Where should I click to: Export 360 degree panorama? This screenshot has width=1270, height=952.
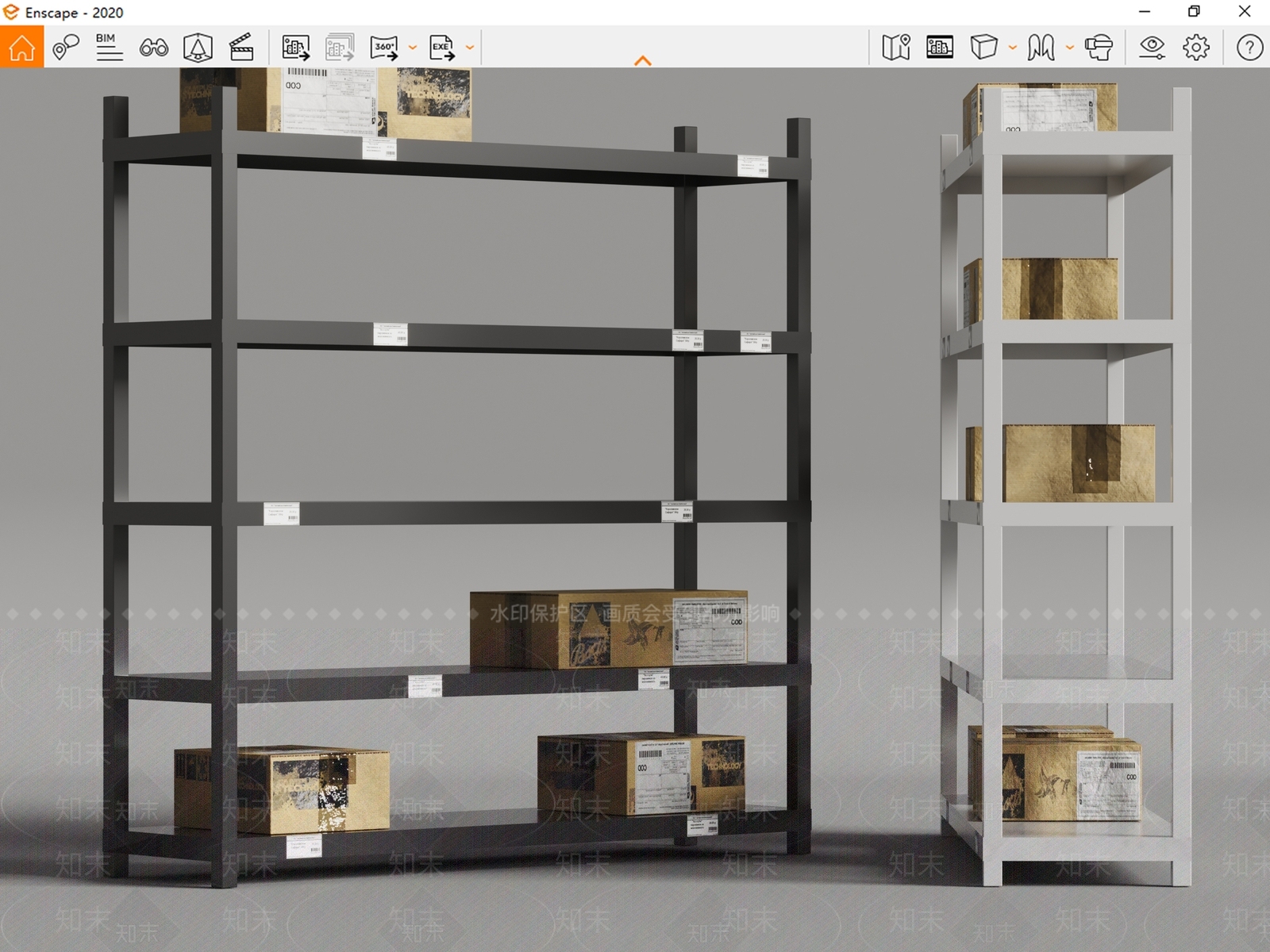(384, 48)
